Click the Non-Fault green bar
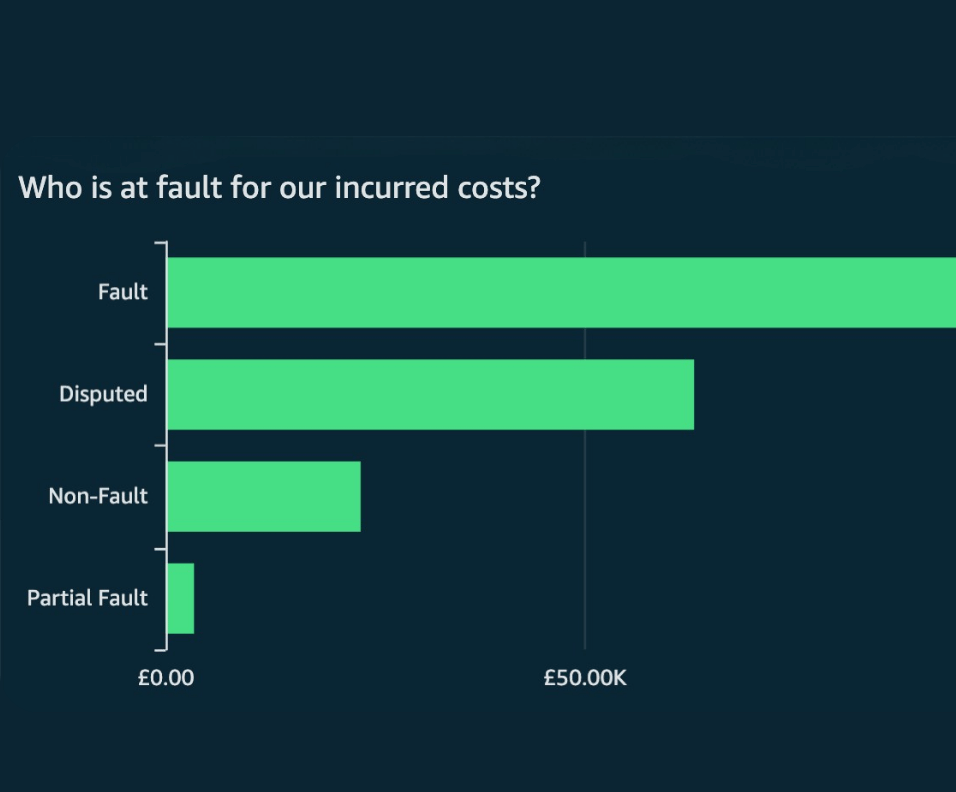 [264, 496]
